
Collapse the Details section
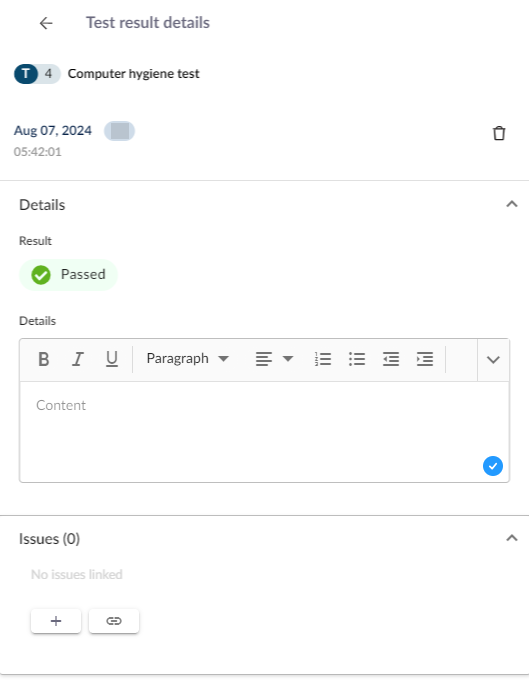coord(511,204)
